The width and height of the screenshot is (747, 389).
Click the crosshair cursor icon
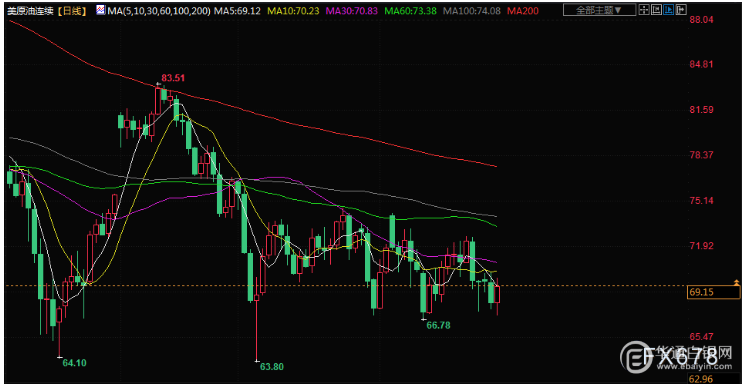click(644, 10)
